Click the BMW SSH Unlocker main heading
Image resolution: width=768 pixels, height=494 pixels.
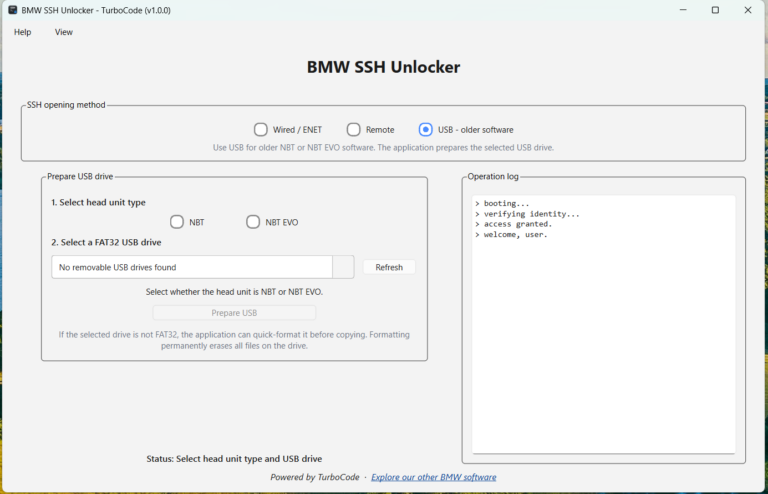[x=384, y=67]
